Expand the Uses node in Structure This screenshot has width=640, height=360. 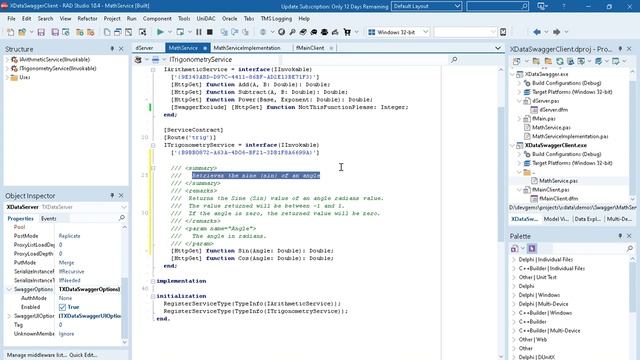7,77
